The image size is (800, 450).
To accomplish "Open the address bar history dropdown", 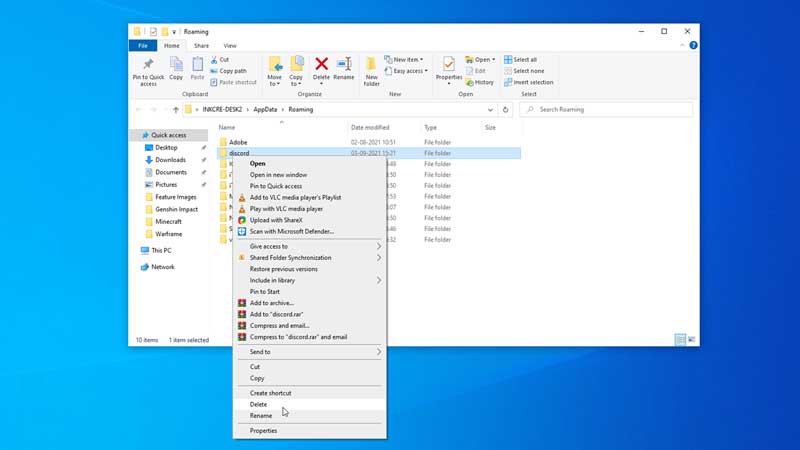I will point(490,110).
